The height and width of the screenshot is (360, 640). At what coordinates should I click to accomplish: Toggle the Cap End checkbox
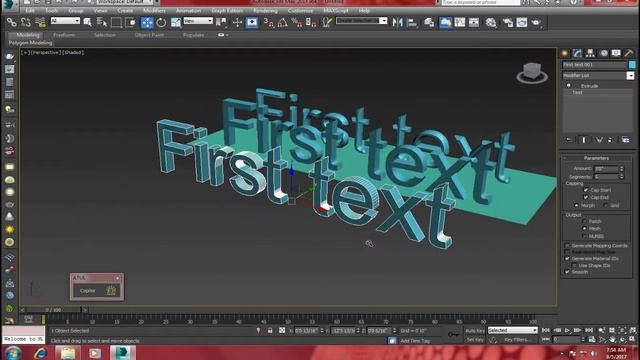pos(586,198)
